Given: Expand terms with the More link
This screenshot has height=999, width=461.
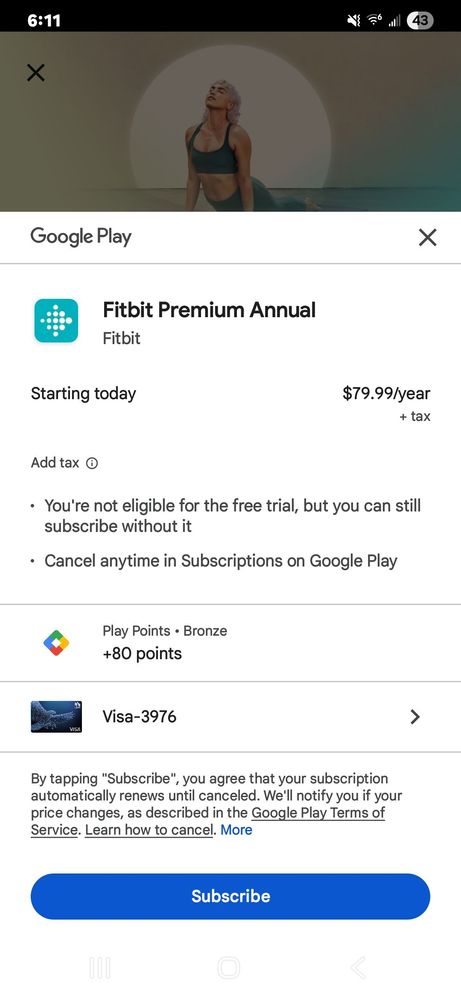Looking at the screenshot, I should pos(236,830).
